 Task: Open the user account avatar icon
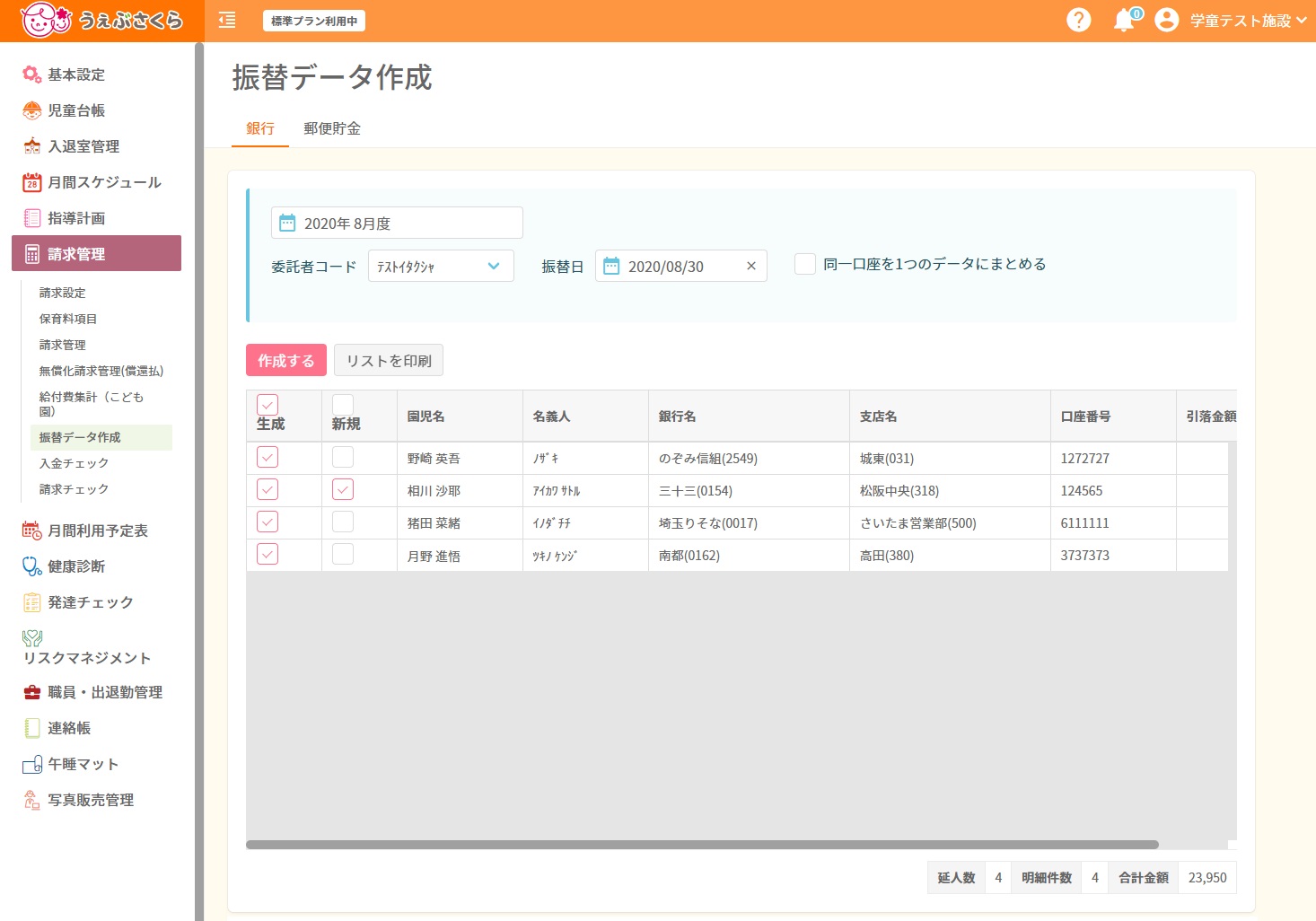tap(1166, 20)
